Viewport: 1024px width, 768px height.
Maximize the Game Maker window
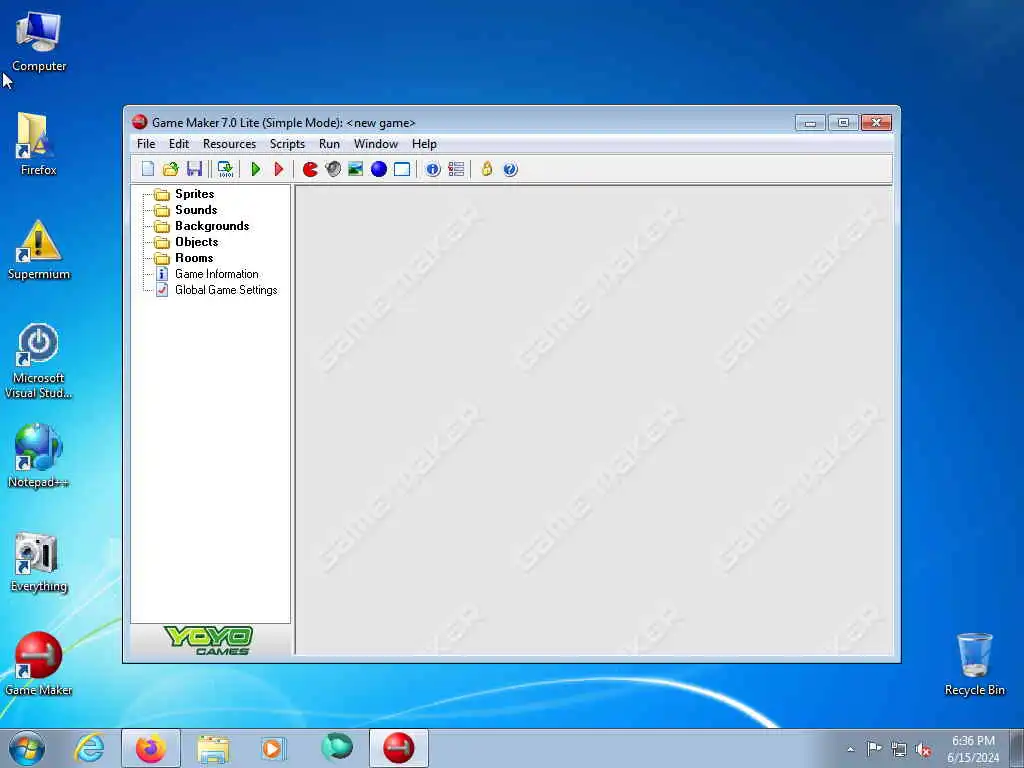pyautogui.click(x=843, y=123)
